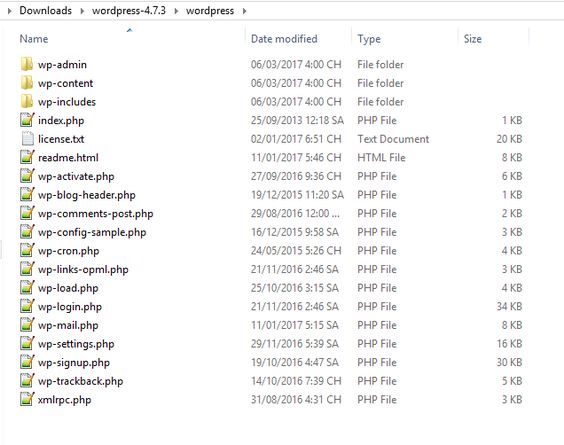The width and height of the screenshot is (564, 445).
Task: Click the wp-signup.php file icon
Action: [x=27, y=363]
